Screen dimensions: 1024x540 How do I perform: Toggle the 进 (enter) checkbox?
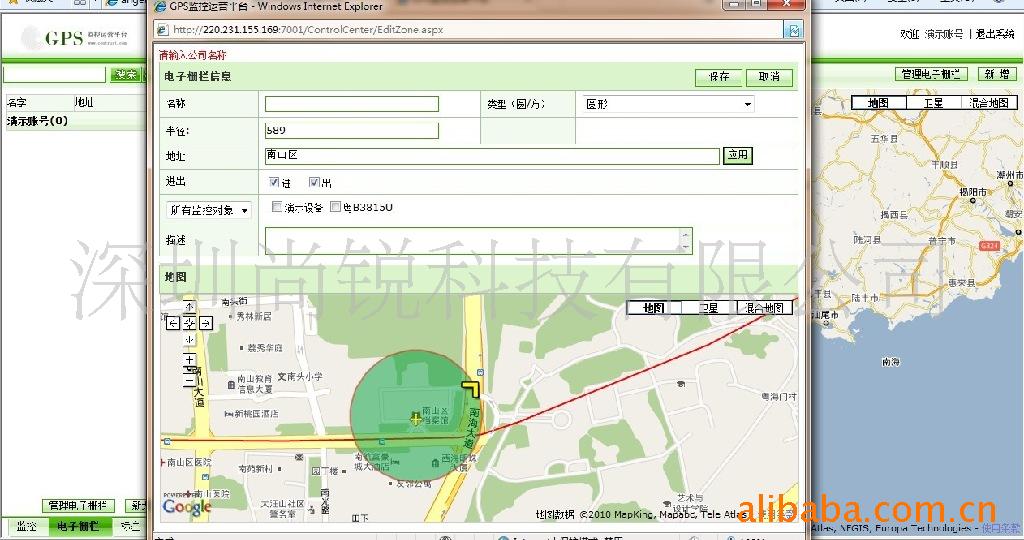click(274, 182)
